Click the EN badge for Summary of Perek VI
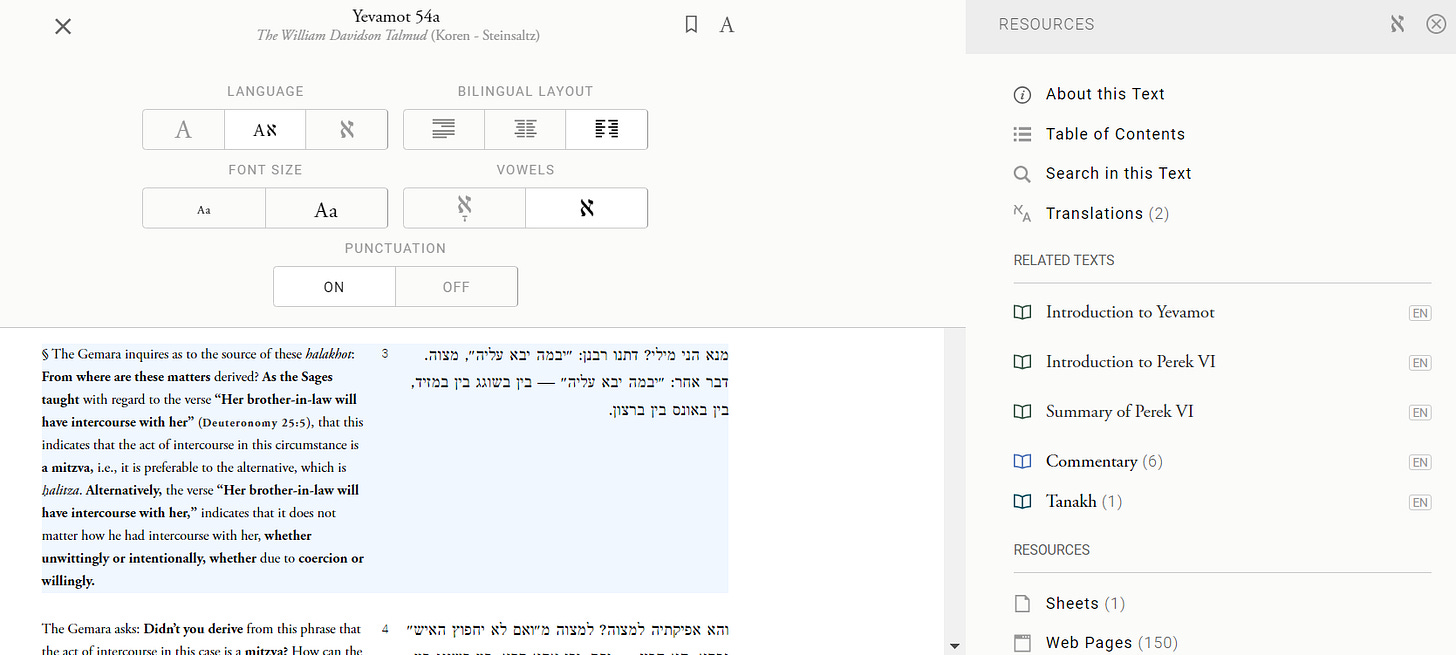The height and width of the screenshot is (655, 1456). click(x=1420, y=413)
